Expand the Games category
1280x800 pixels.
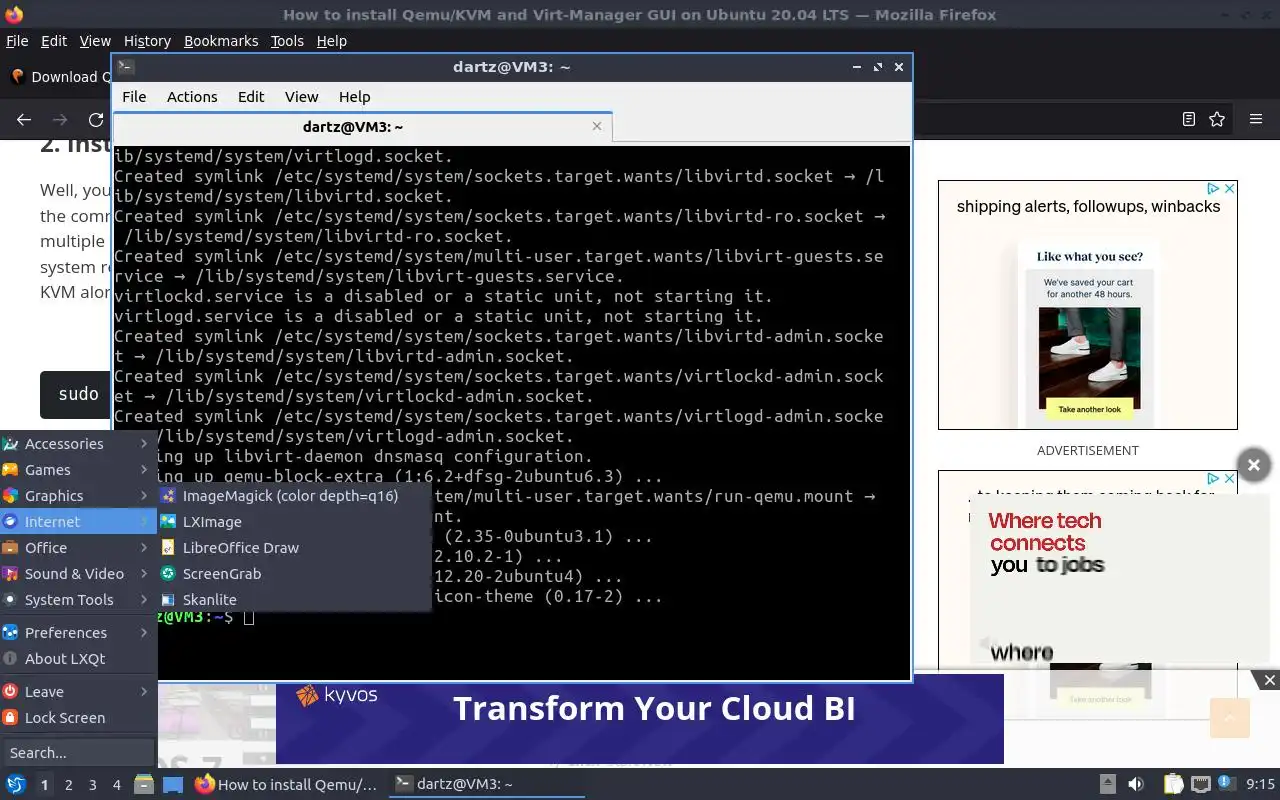pyautogui.click(x=79, y=469)
